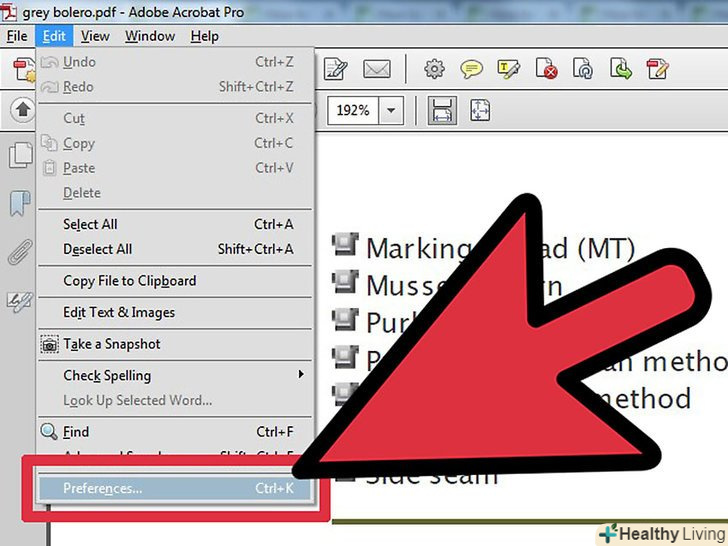Viewport: 728px width, 546px height.
Task: Click the bullet icon beside Pur text
Action: pos(345,319)
